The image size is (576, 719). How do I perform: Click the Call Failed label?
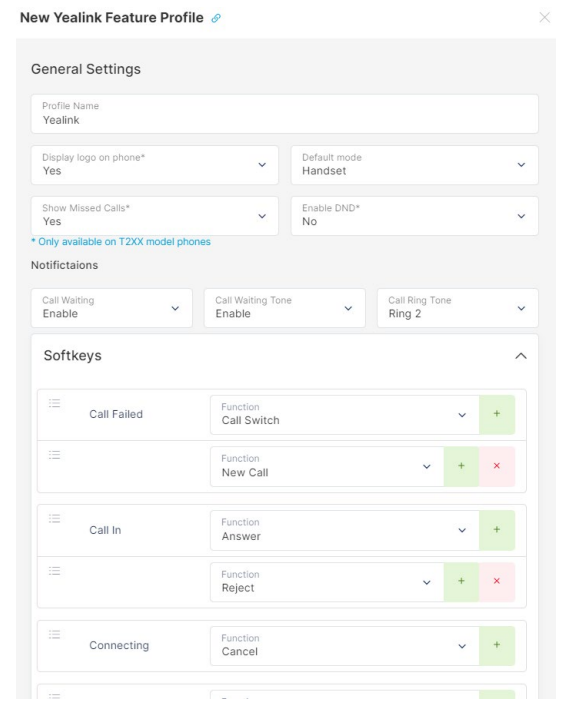116,415
